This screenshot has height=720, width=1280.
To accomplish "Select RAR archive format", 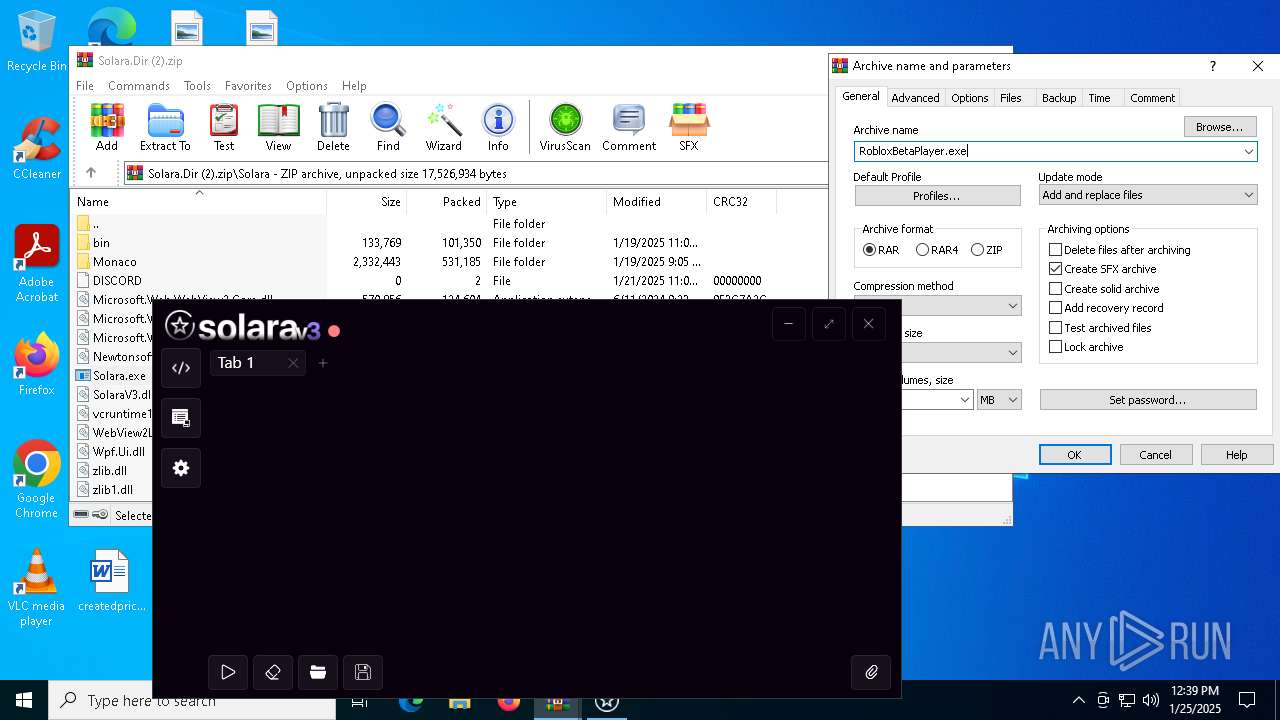I will (880, 250).
